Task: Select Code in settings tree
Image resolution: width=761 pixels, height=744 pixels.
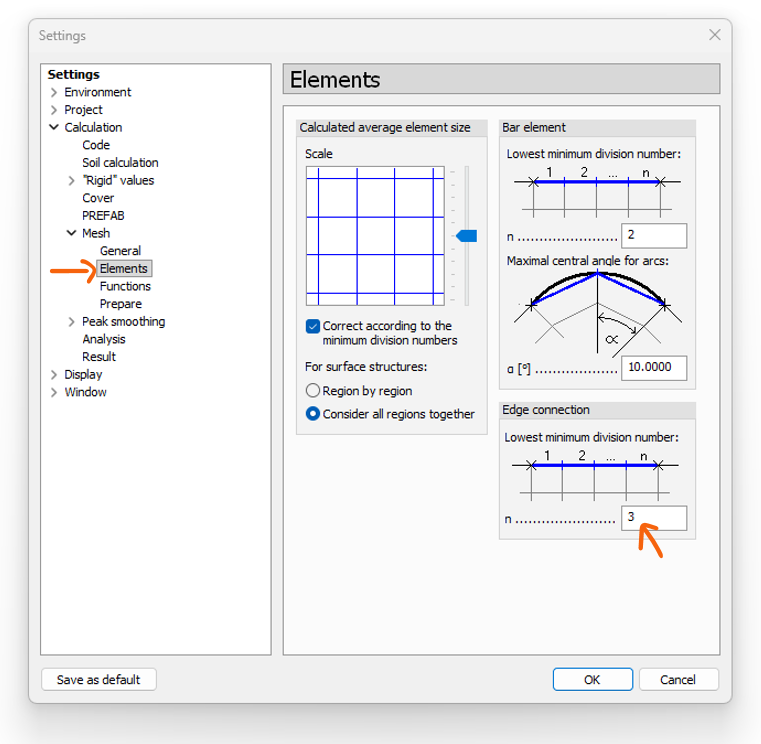Action: click(x=96, y=145)
